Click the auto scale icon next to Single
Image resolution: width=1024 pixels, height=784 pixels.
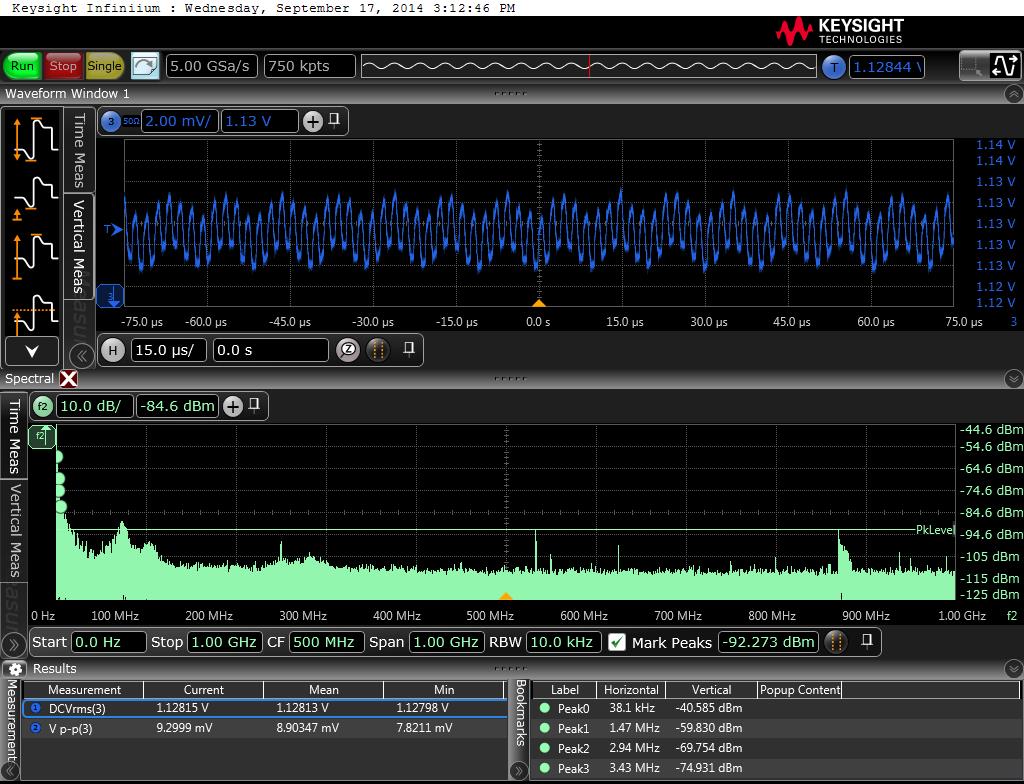(145, 66)
